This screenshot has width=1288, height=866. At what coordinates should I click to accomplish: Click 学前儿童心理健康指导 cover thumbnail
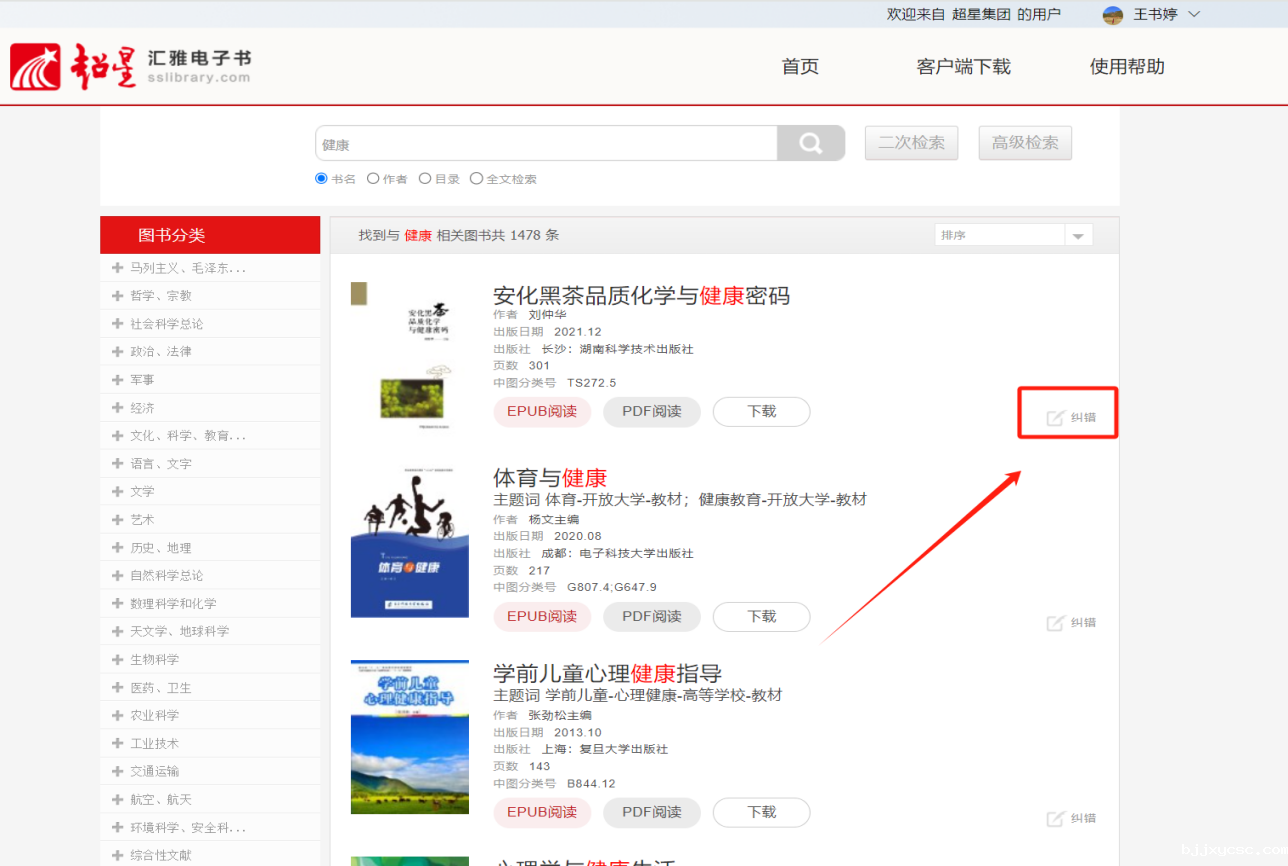coord(410,737)
